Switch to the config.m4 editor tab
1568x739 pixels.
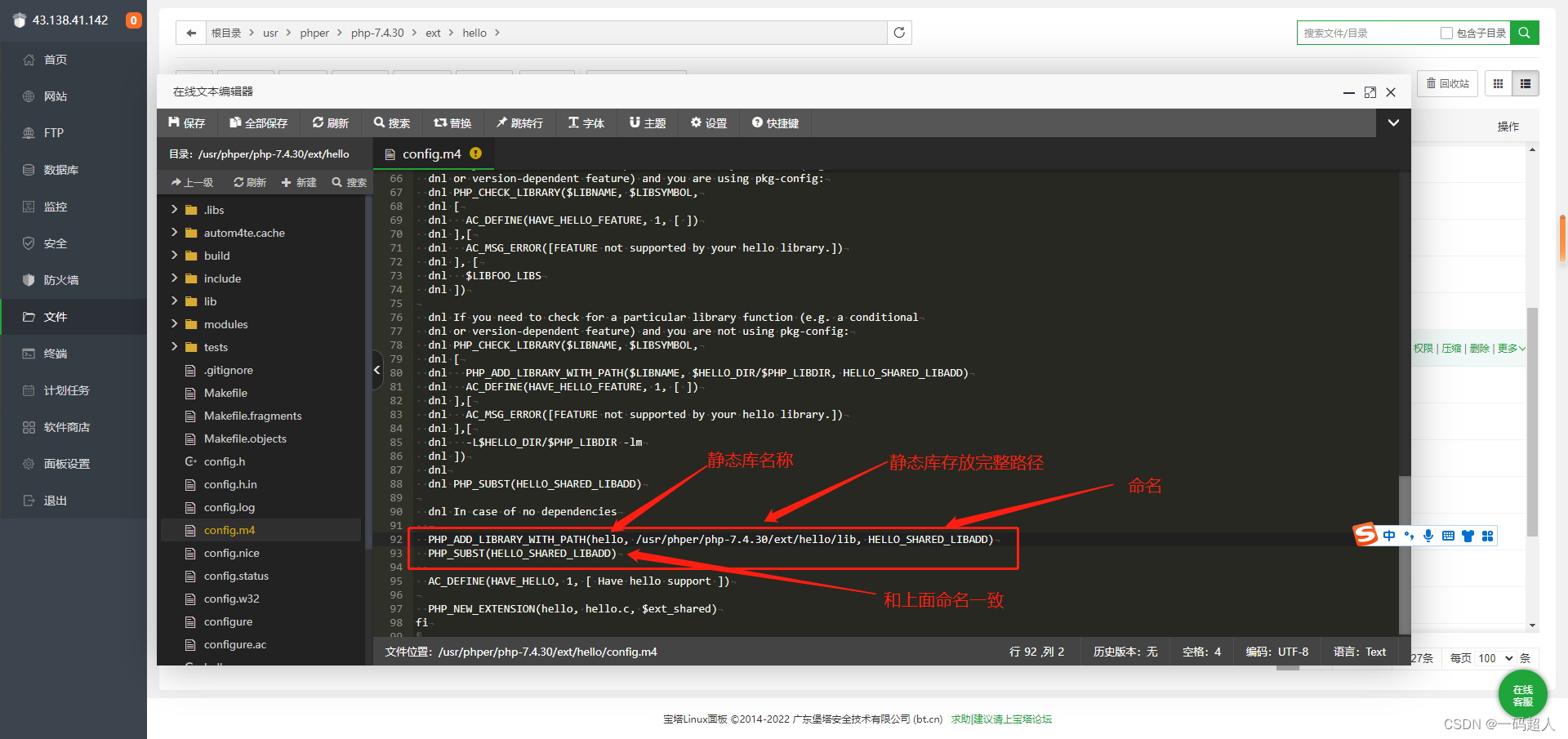[x=432, y=154]
